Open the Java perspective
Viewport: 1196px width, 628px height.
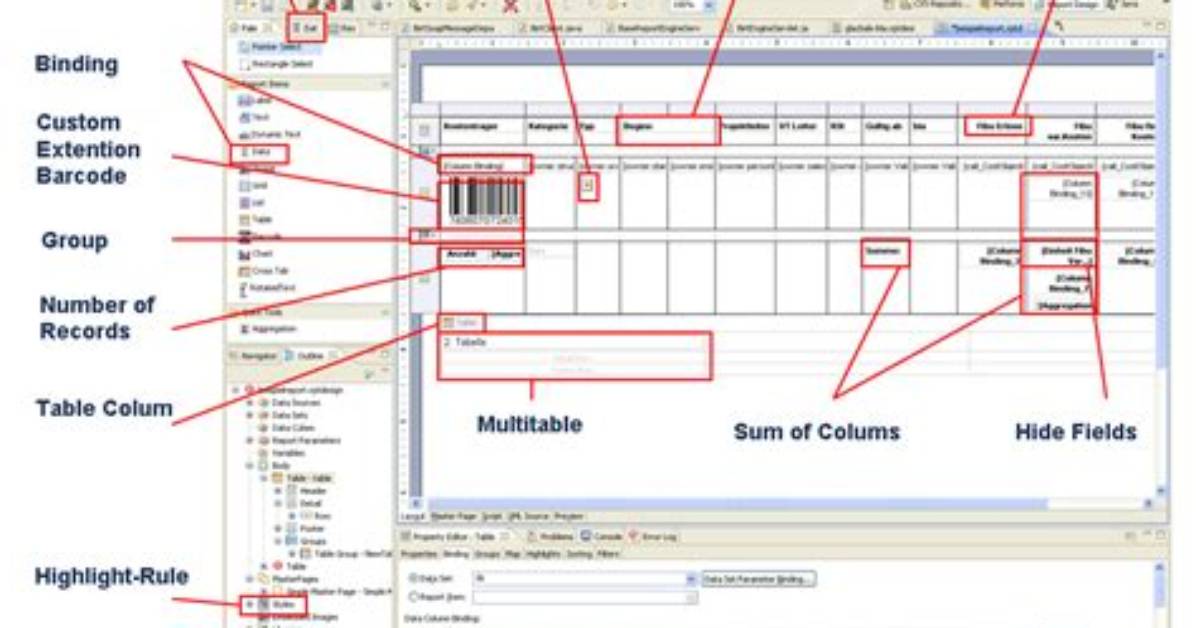(x=1124, y=5)
